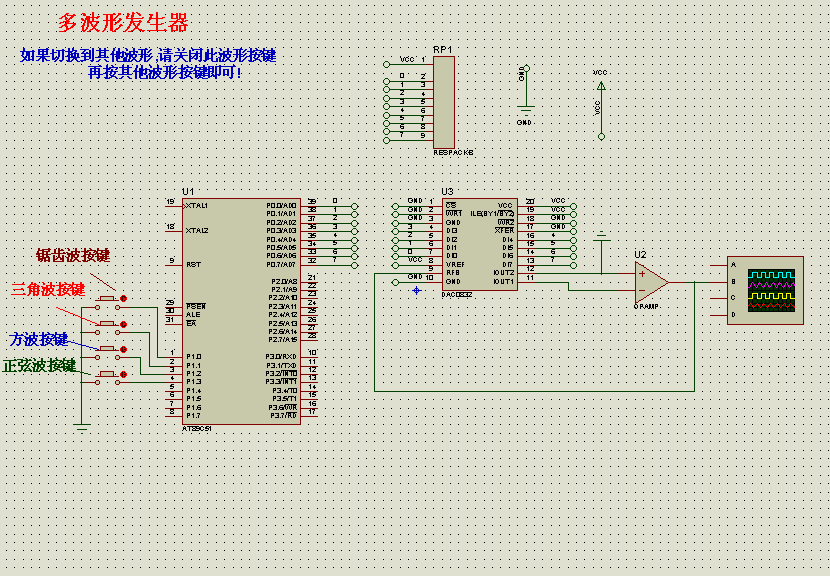The height and width of the screenshot is (576, 830).
Task: Click the RESPACK8 part name
Action: pyautogui.click(x=453, y=152)
